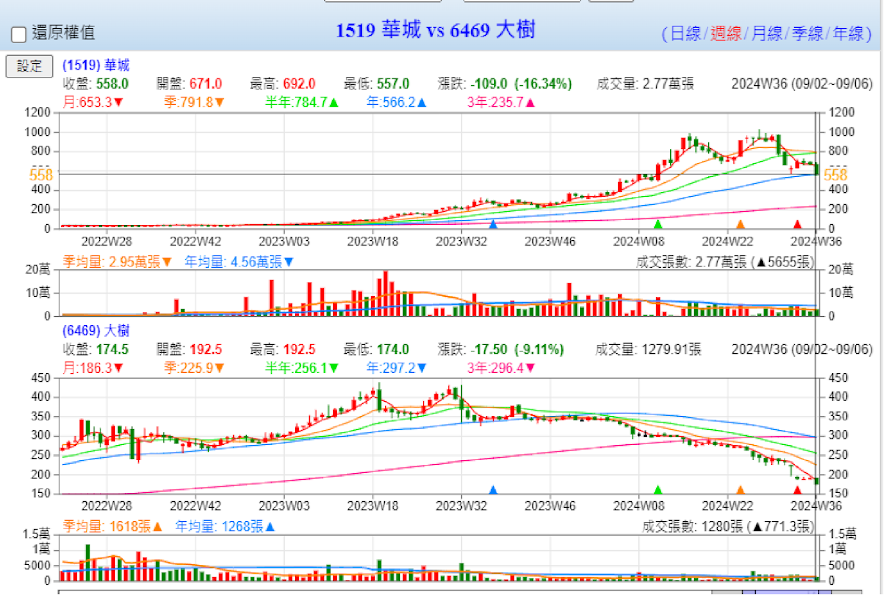
Task: Click green half-year marker in 大樹 price chart
Action: [x=658, y=490]
